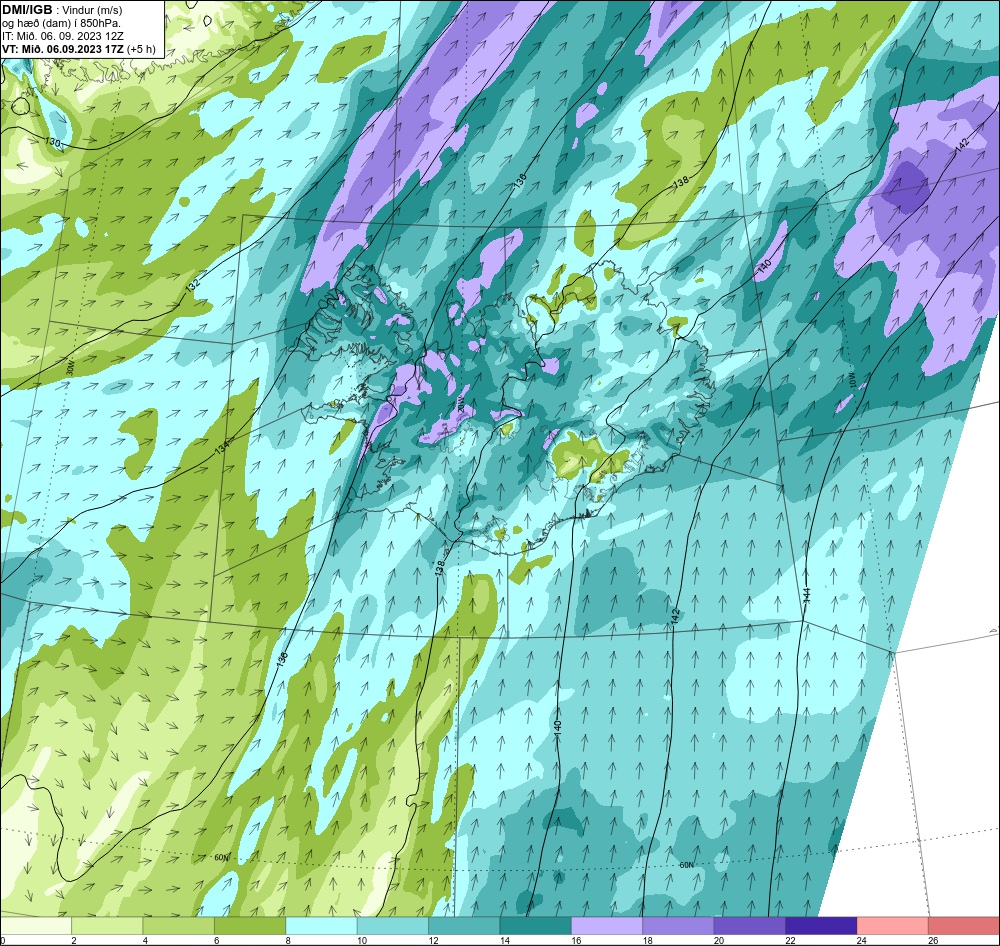
Task: Click the "10W" longitude label
Action: click(x=853, y=381)
